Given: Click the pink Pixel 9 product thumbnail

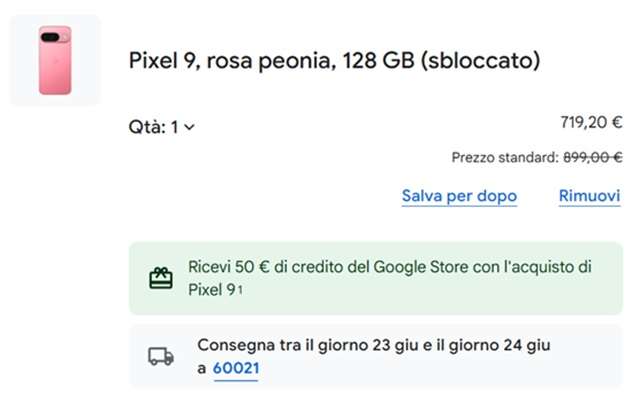Looking at the screenshot, I should [x=55, y=61].
